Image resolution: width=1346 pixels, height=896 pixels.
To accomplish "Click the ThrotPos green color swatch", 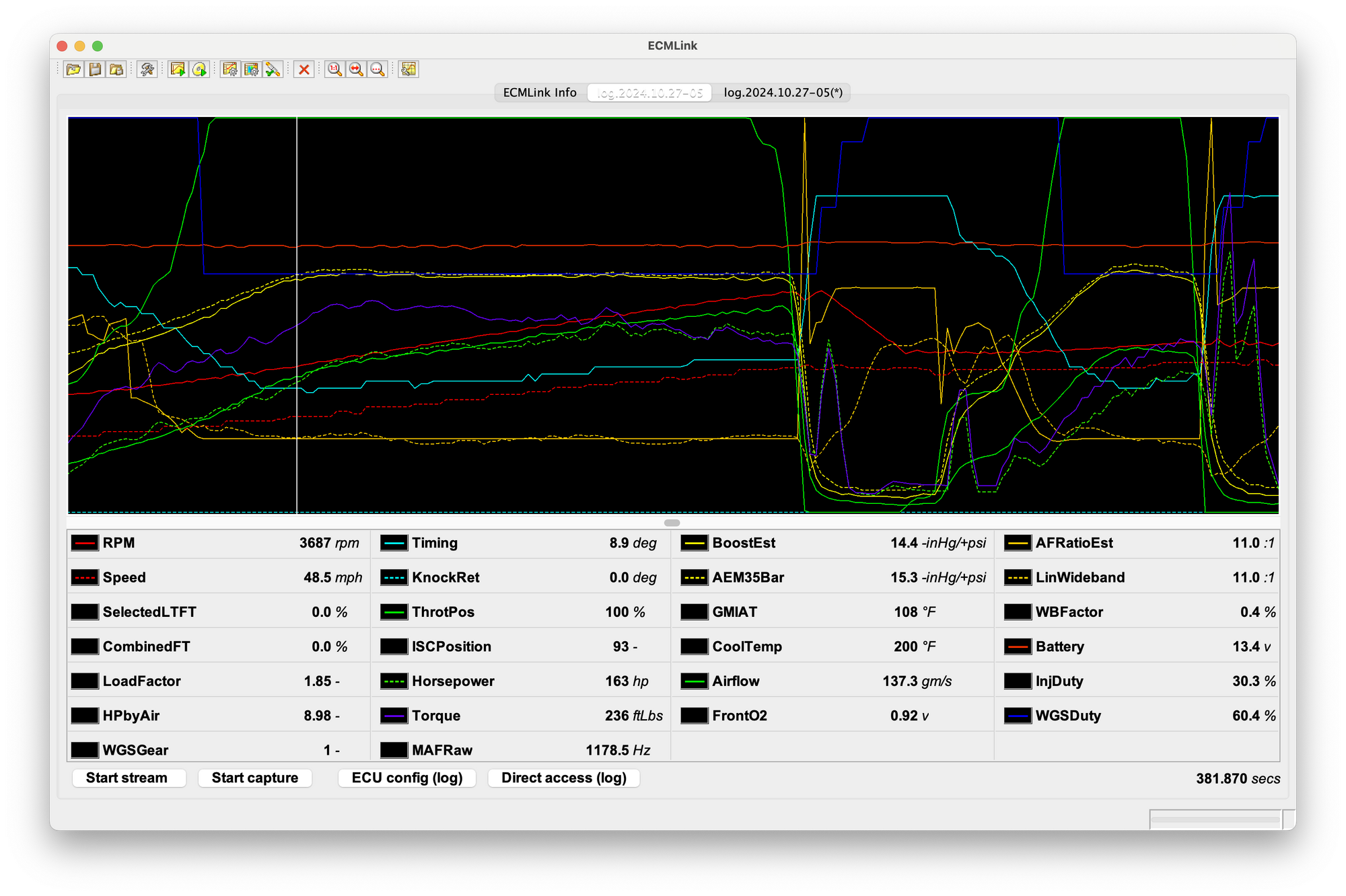I will click(x=394, y=612).
